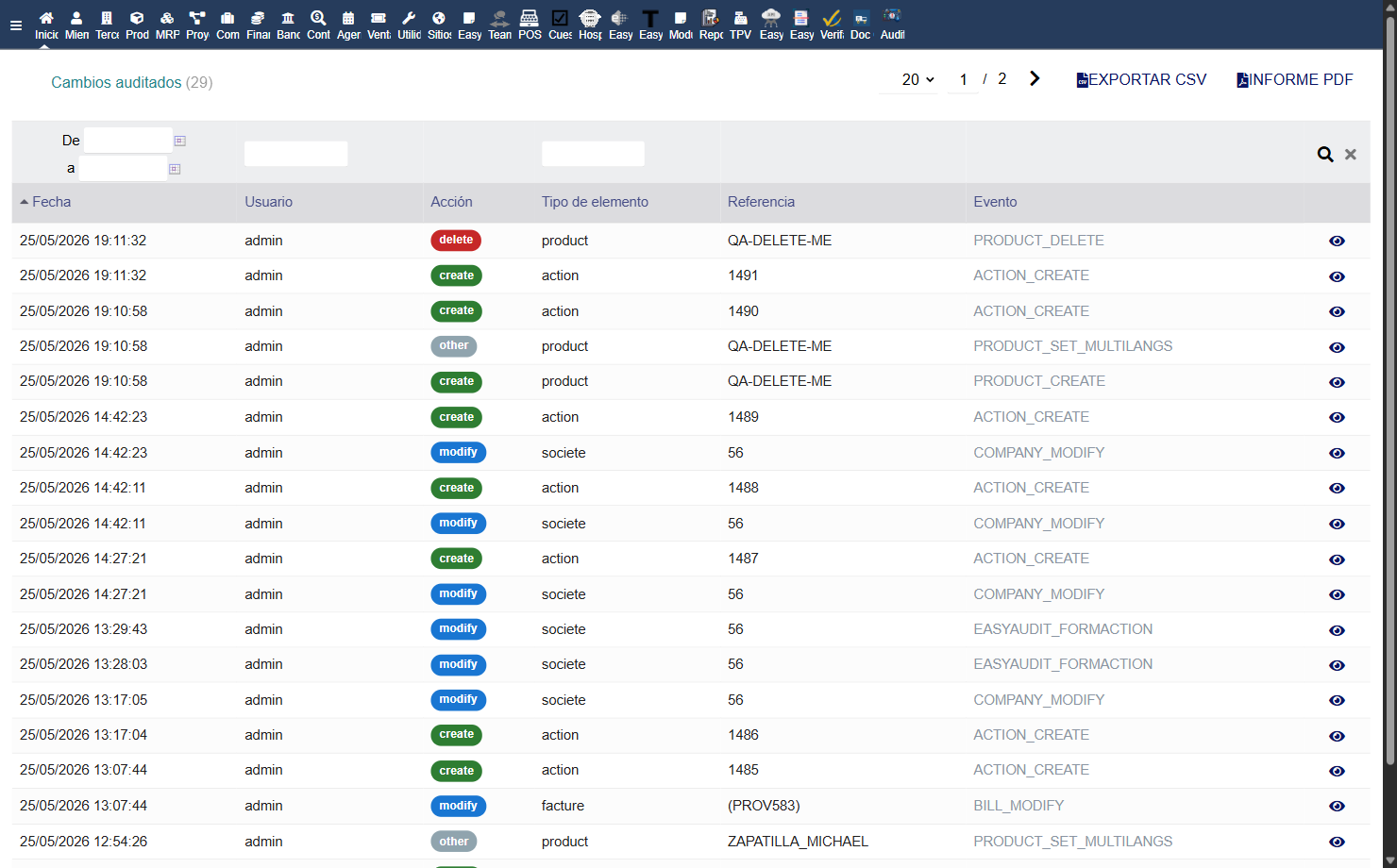Image resolution: width=1397 pixels, height=868 pixels.
Task: Open the POS module icon
Action: 530,25
